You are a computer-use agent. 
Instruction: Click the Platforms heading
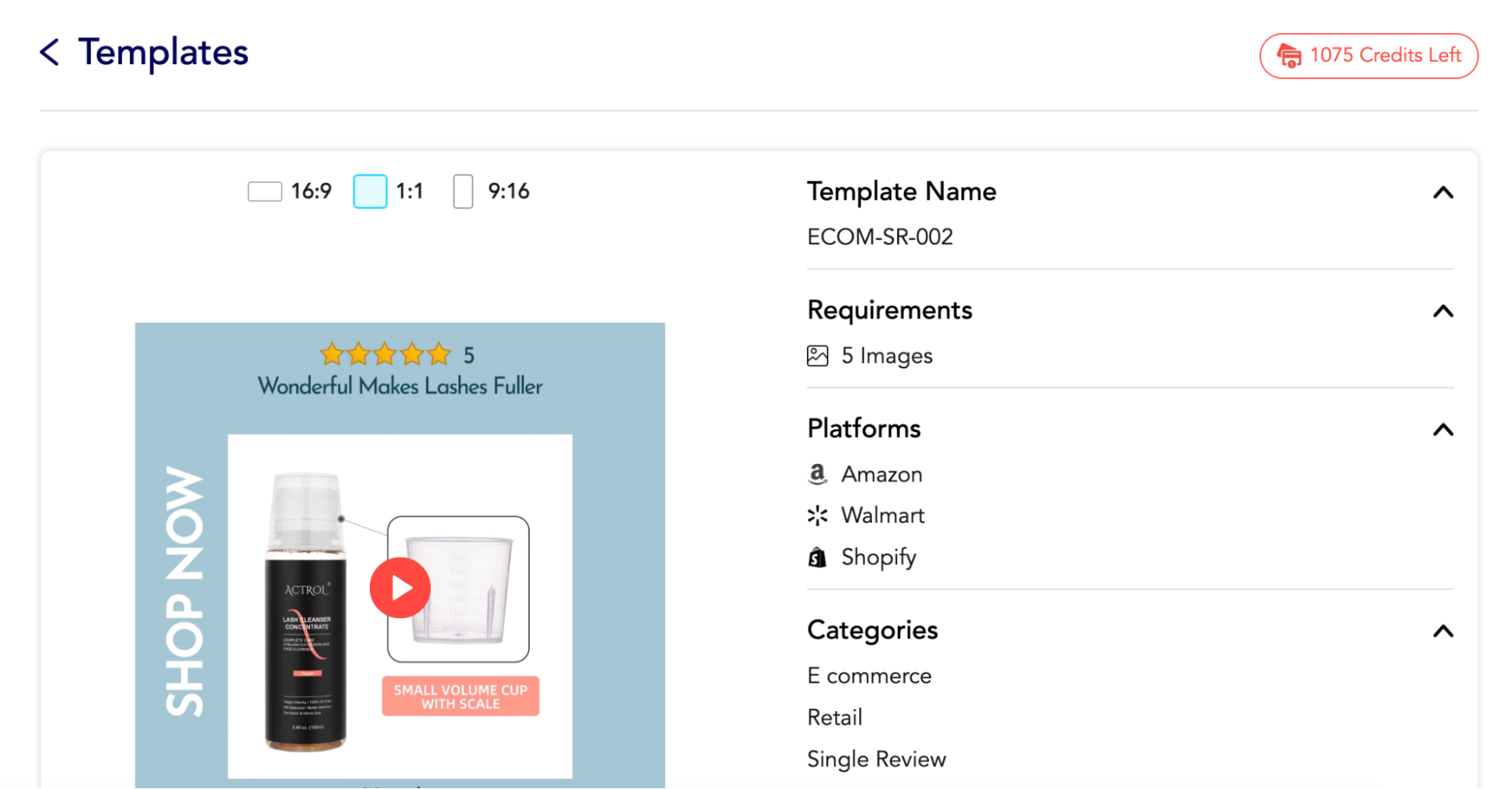(864, 428)
